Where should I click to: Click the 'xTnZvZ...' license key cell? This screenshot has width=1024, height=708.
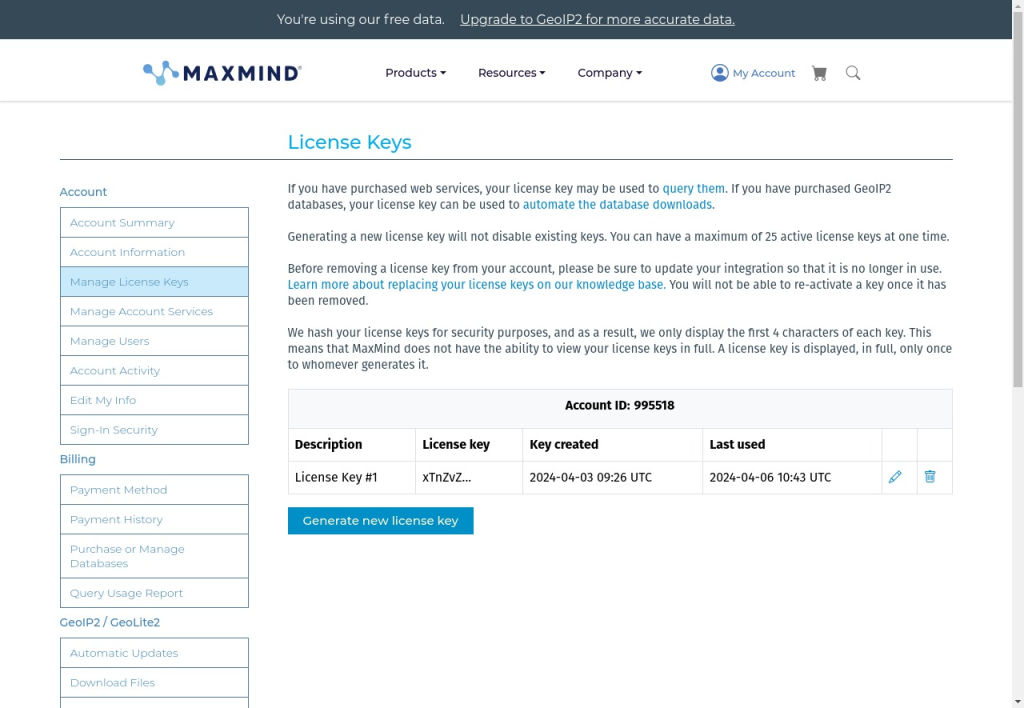click(x=469, y=477)
